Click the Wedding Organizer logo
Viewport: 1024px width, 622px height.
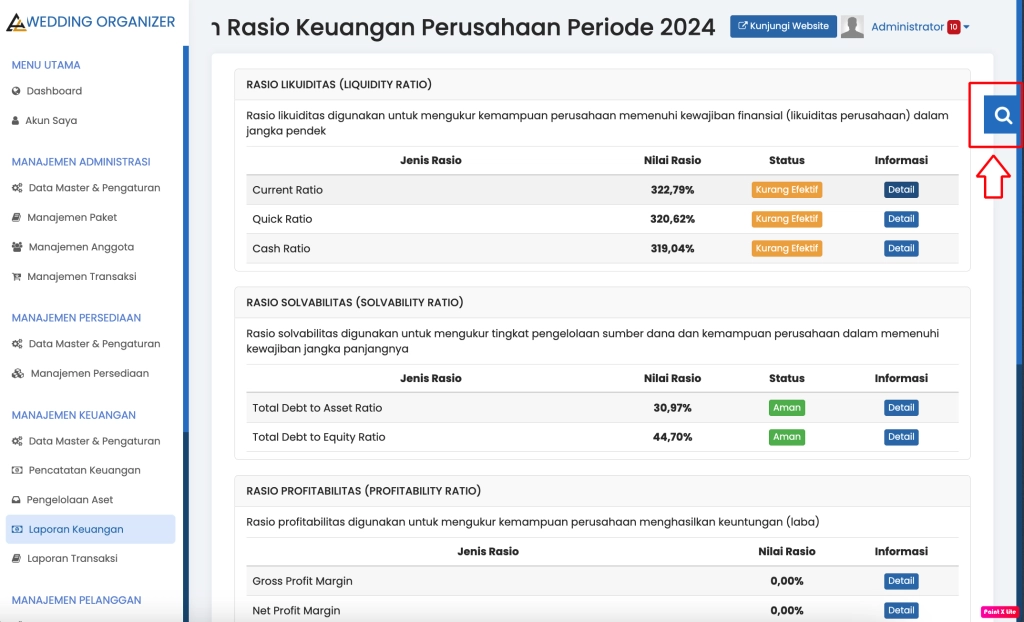[91, 22]
